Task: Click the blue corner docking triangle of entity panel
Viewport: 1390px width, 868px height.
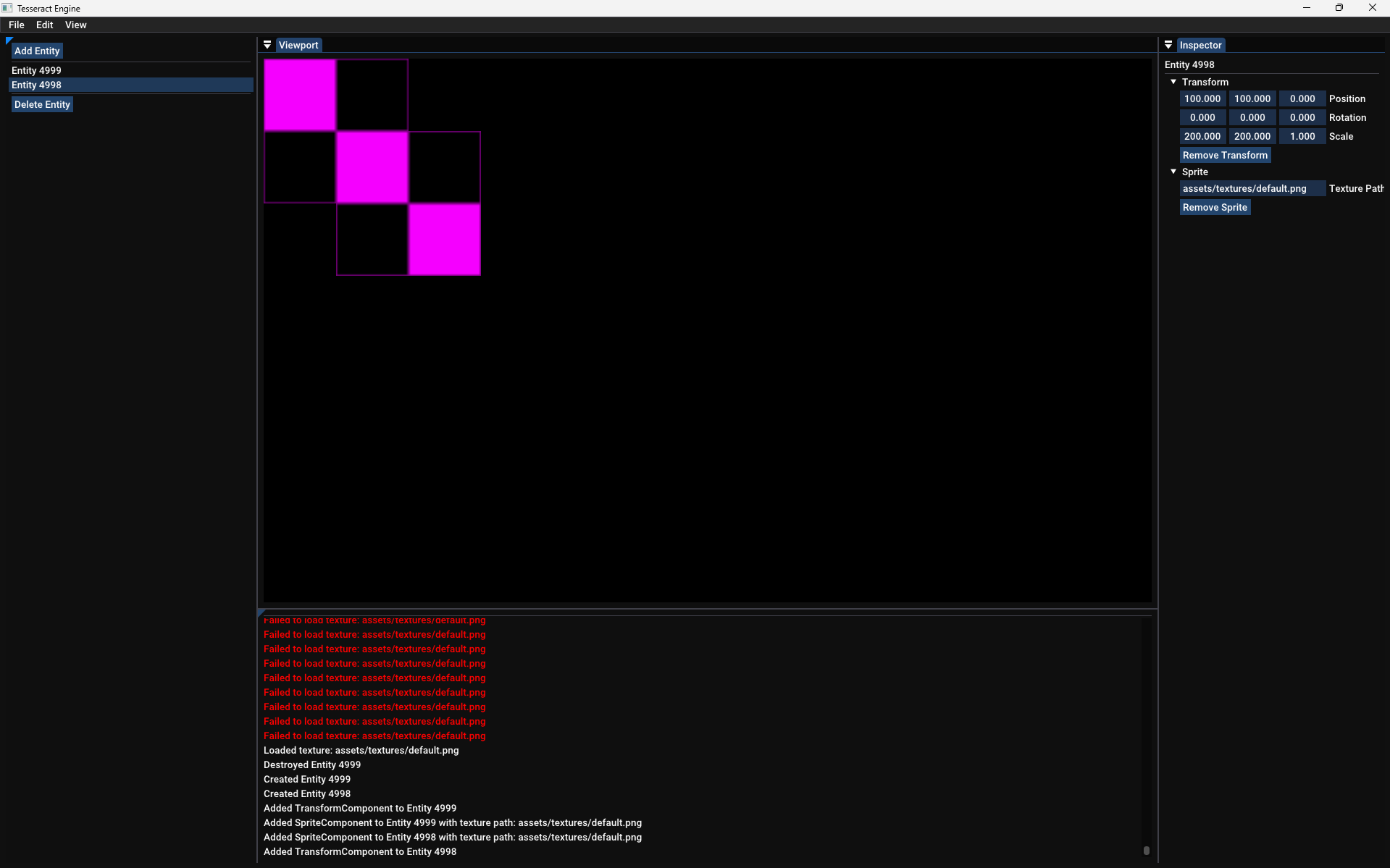Action: pyautogui.click(x=9, y=41)
